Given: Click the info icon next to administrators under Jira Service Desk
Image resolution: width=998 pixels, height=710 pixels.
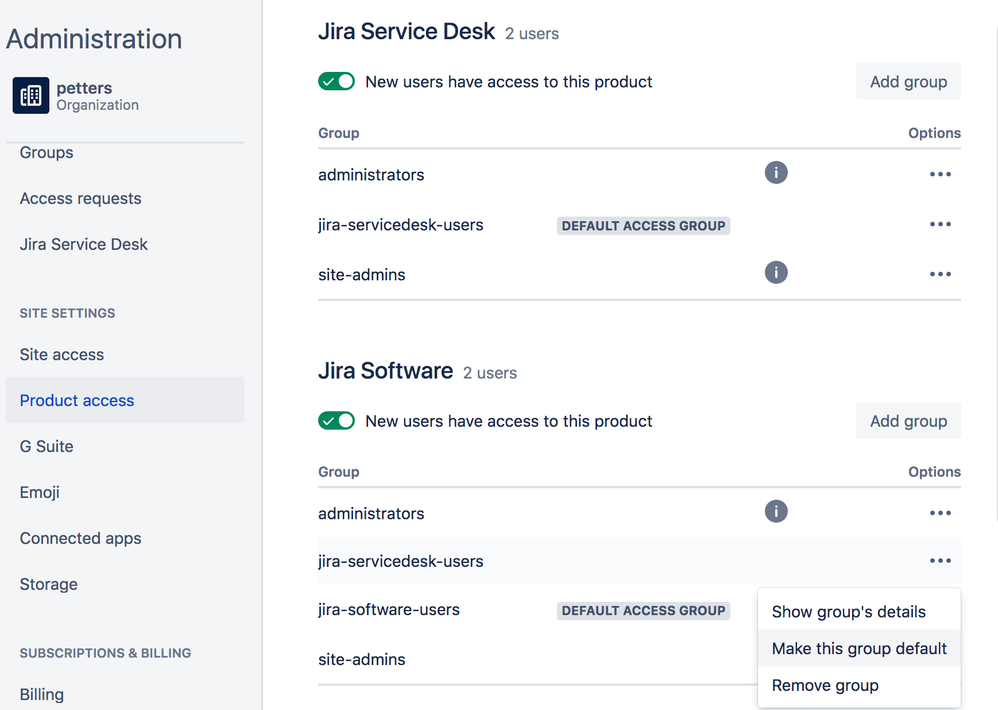Looking at the screenshot, I should pos(776,172).
